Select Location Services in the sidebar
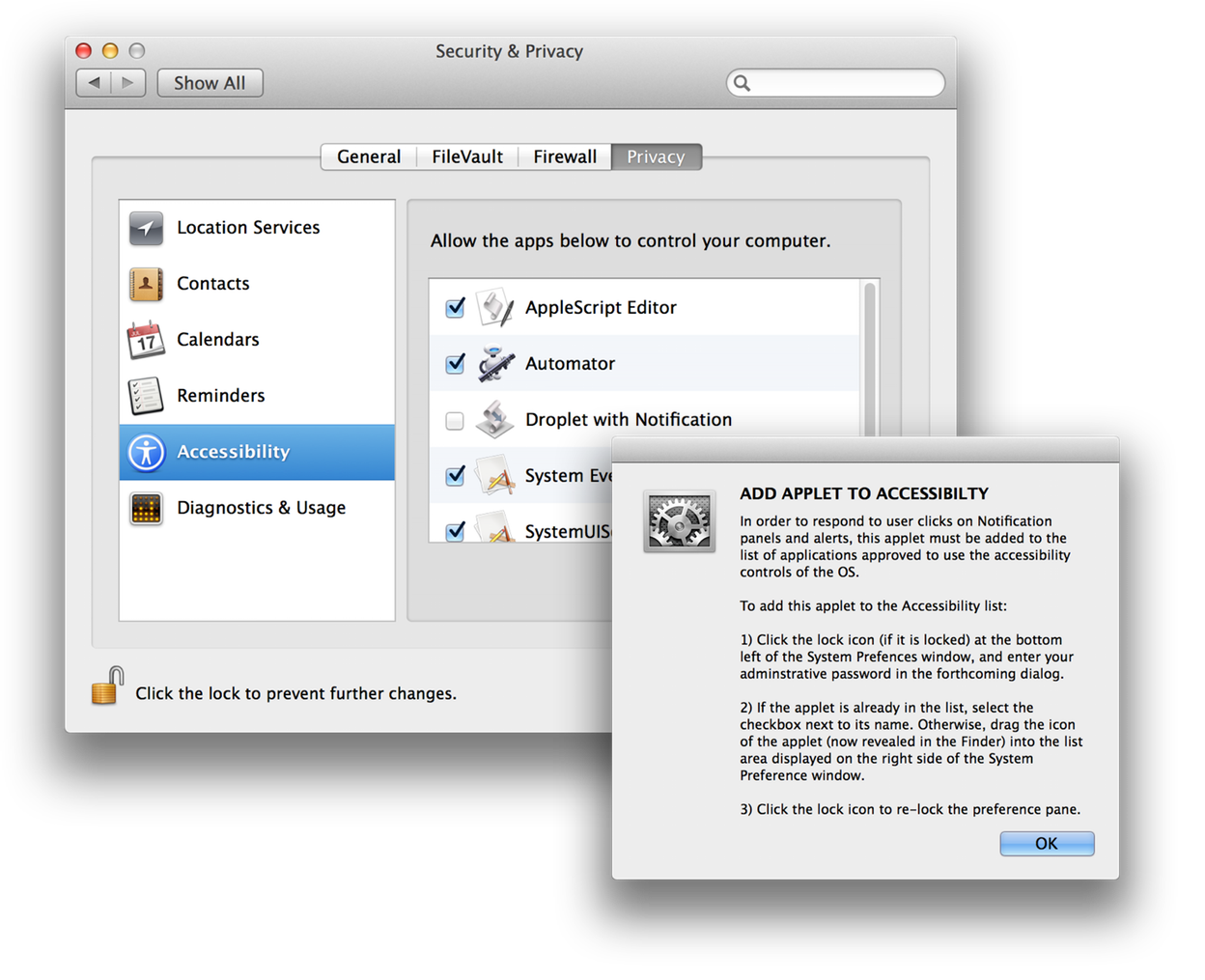The width and height of the screenshot is (1205, 980). tap(257, 228)
